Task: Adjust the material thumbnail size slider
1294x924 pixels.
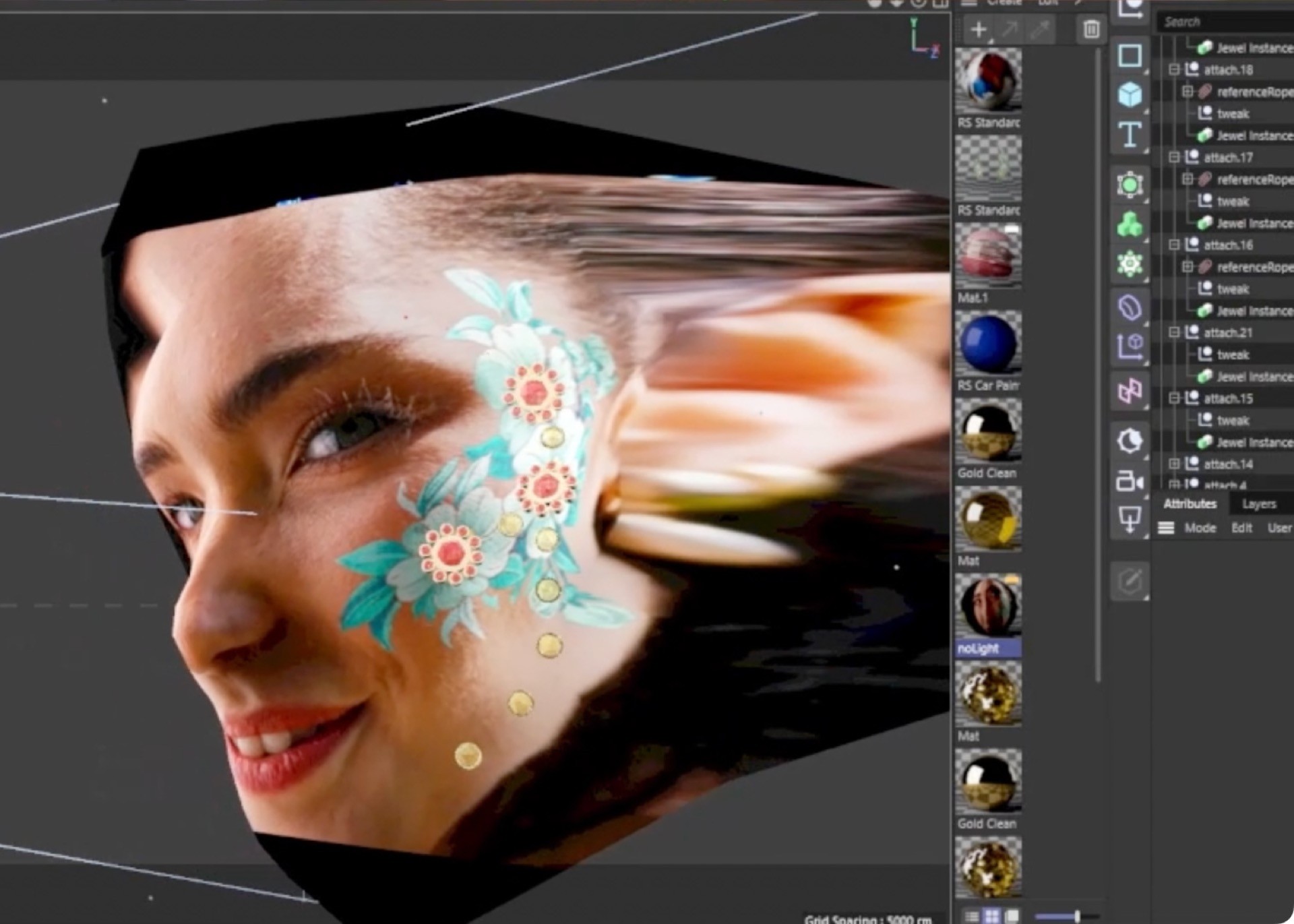Action: click(x=1077, y=916)
